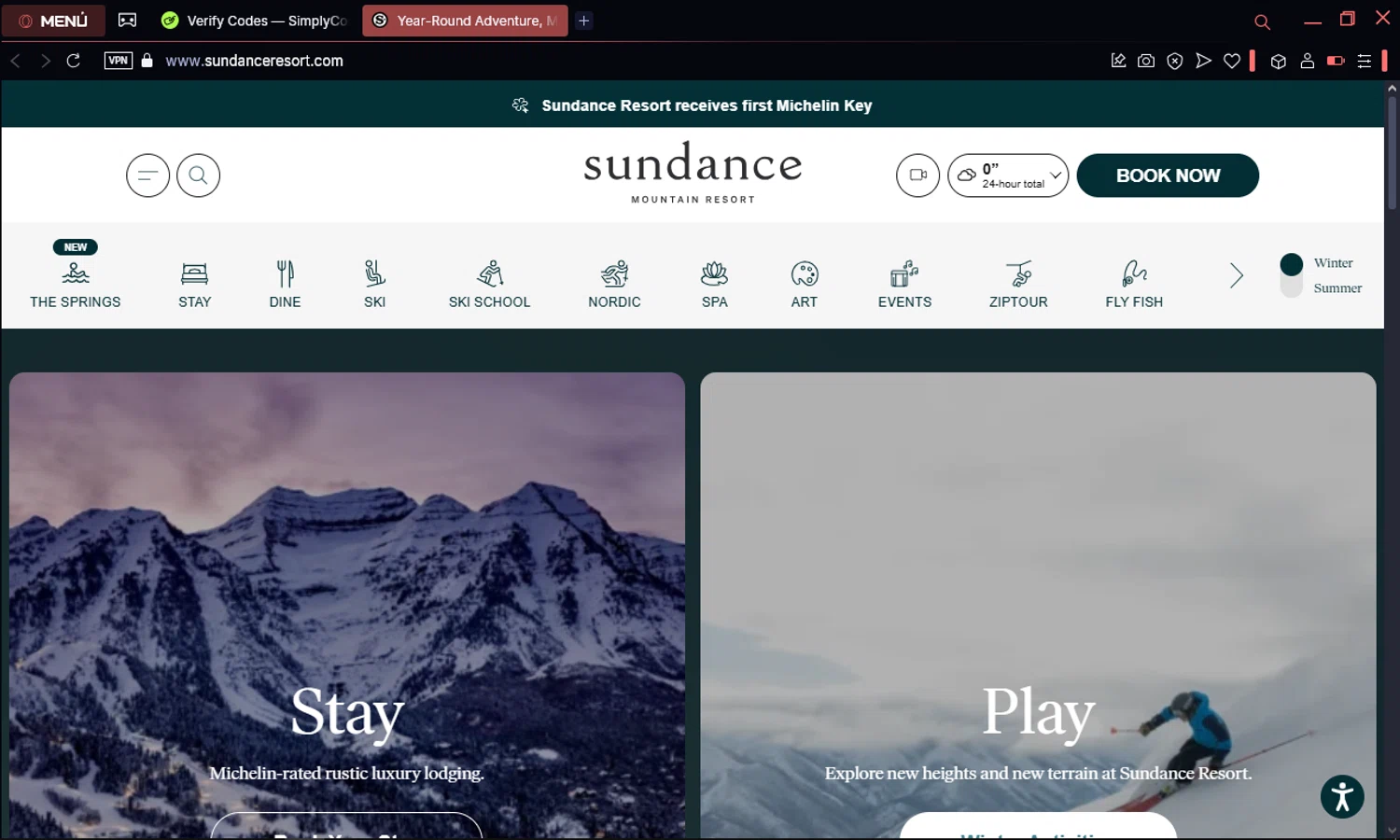Select the Fly Fish navigation icon
This screenshot has height=840, width=1400.
1134,273
